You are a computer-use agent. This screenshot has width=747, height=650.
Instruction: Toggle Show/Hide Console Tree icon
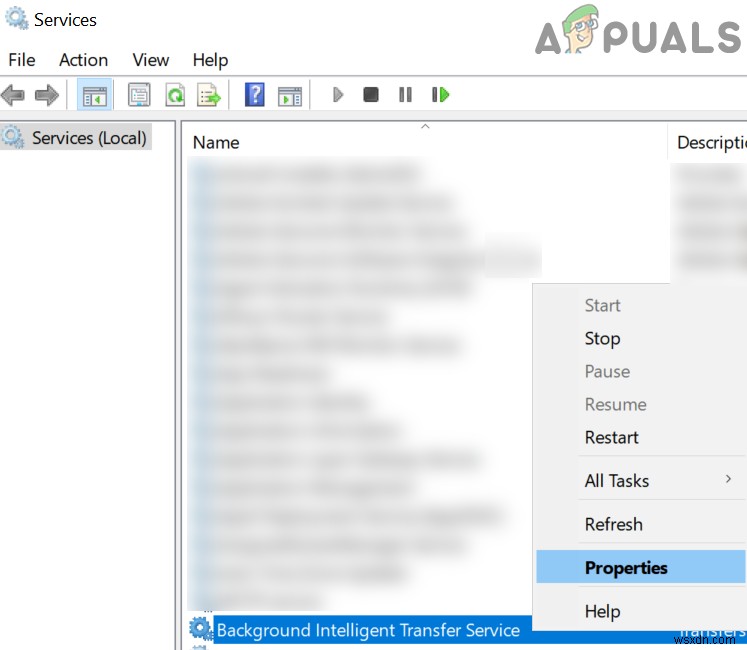[94, 95]
